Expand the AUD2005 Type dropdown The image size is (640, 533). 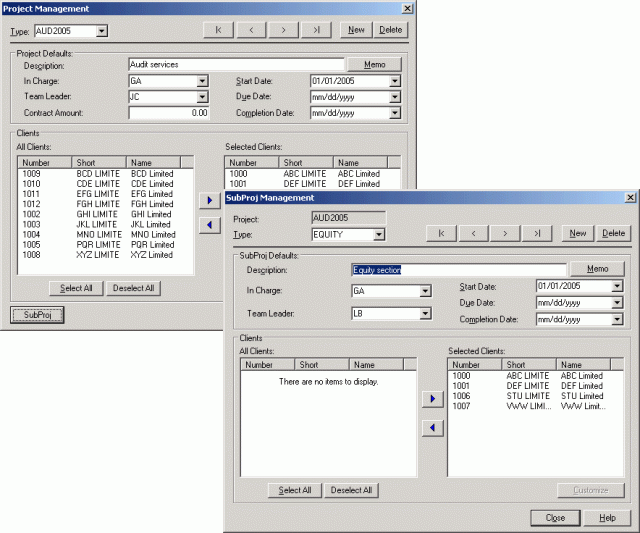click(101, 31)
